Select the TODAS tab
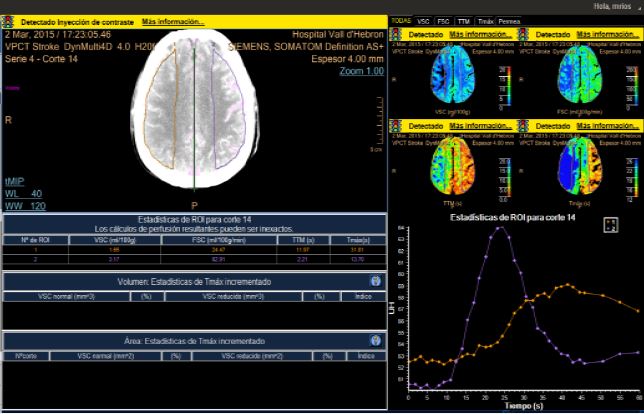 click(401, 20)
